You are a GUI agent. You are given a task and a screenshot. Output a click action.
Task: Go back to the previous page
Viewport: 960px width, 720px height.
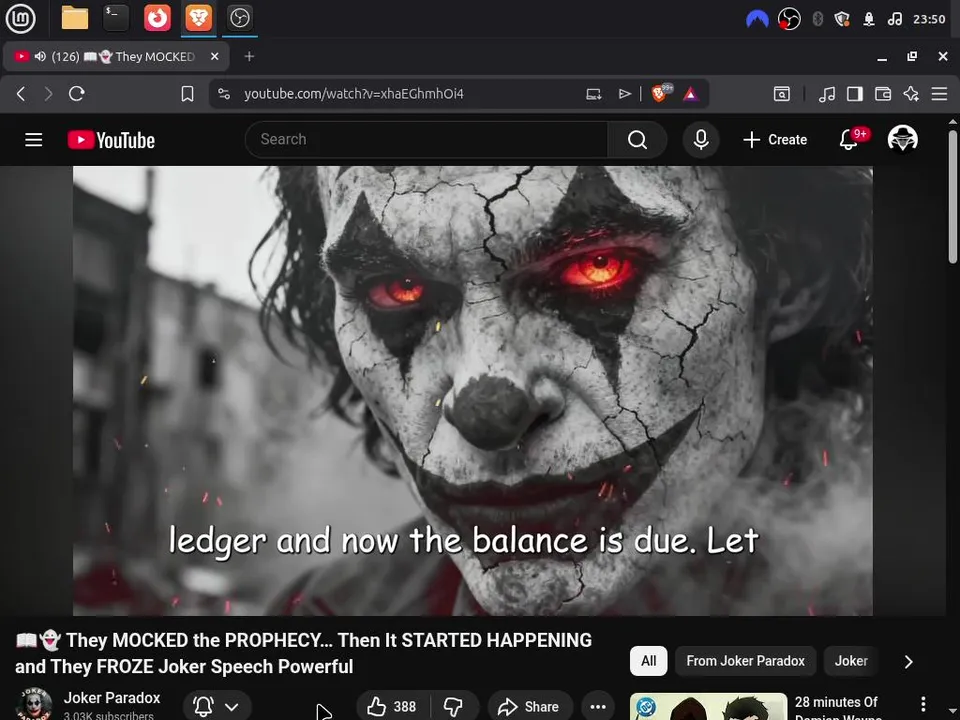coord(21,94)
